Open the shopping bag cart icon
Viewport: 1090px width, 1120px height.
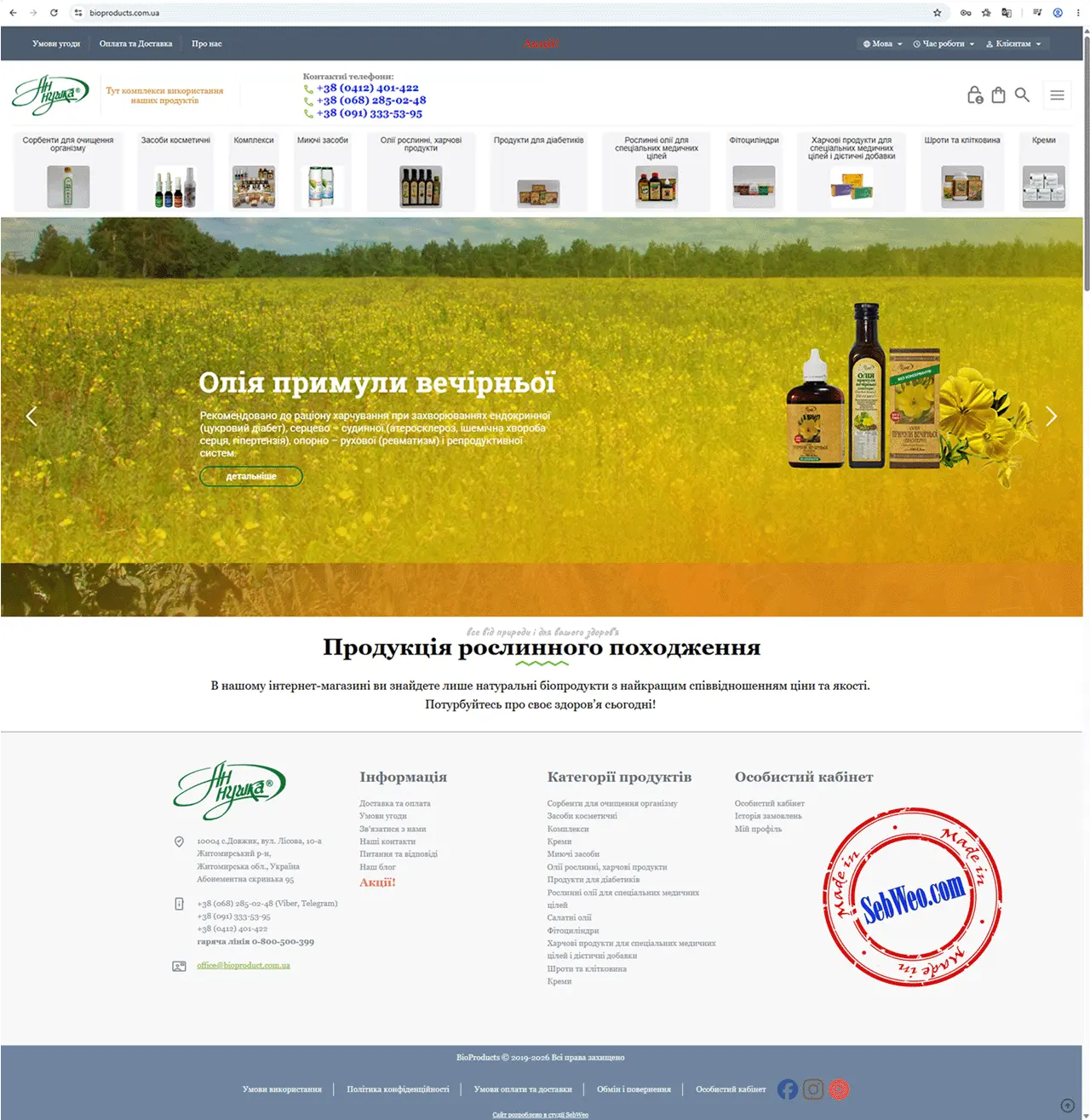[998, 95]
